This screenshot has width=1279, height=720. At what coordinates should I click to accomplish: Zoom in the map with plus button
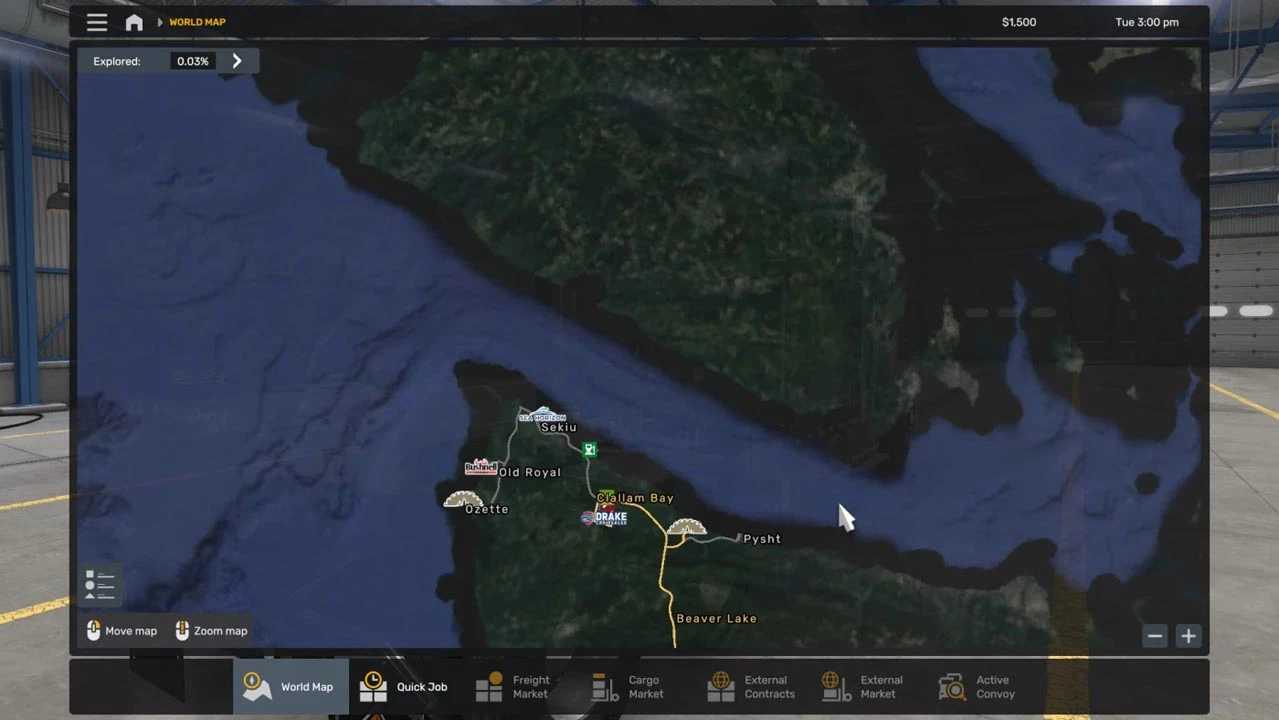(1188, 636)
